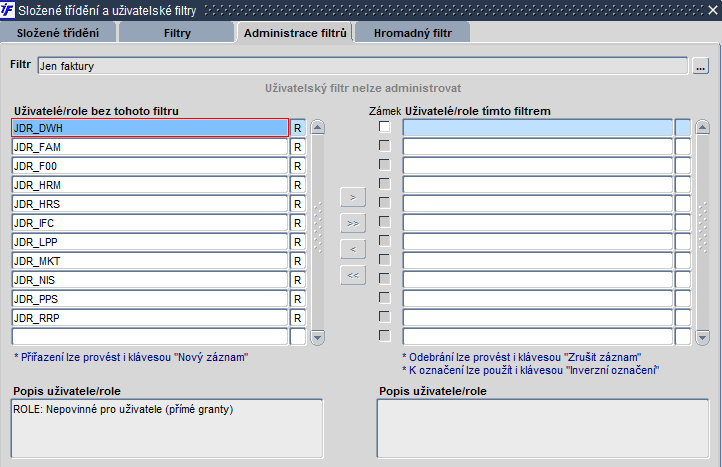Select the JDR_FAM role row
Image resolution: width=722 pixels, height=467 pixels.
[150, 147]
